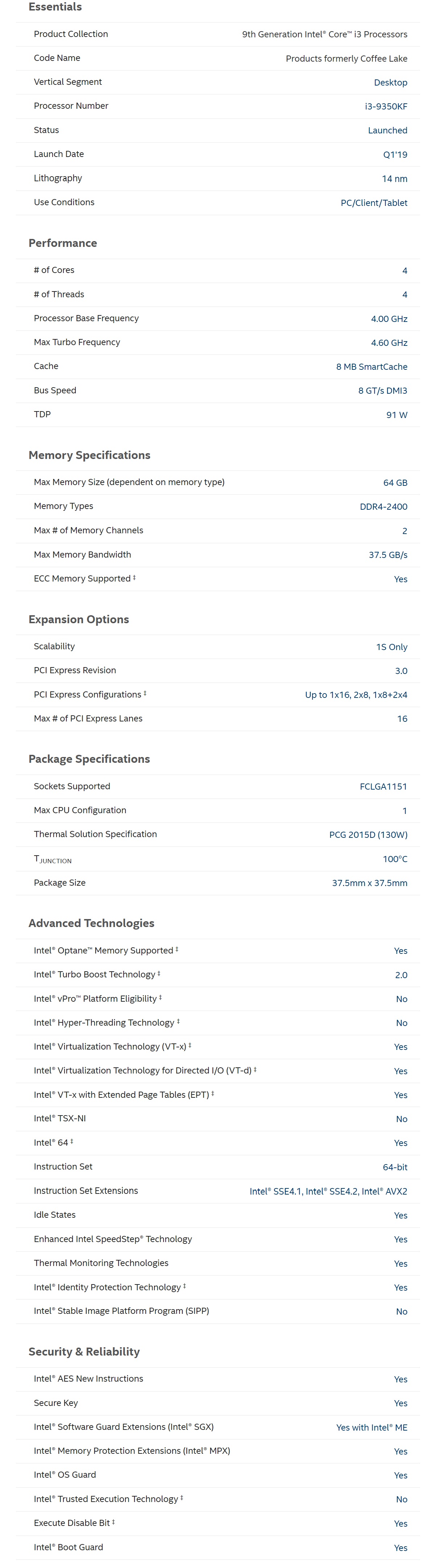Viewport: 435px width, 1568px height.
Task: Click the footnote marker after Hyper-Threading Technology
Action: click(x=178, y=1021)
